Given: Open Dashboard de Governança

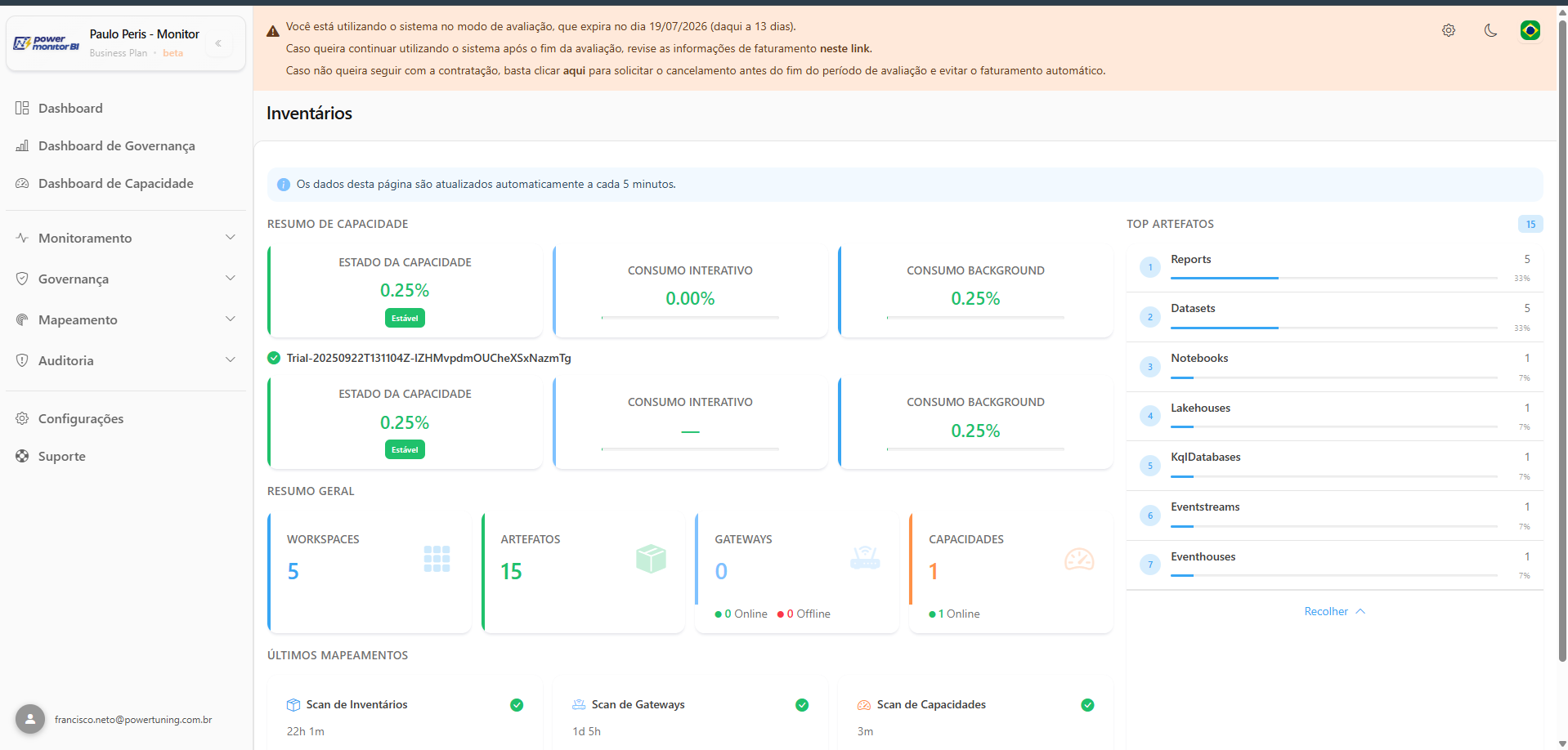Looking at the screenshot, I should pyautogui.click(x=126, y=145).
